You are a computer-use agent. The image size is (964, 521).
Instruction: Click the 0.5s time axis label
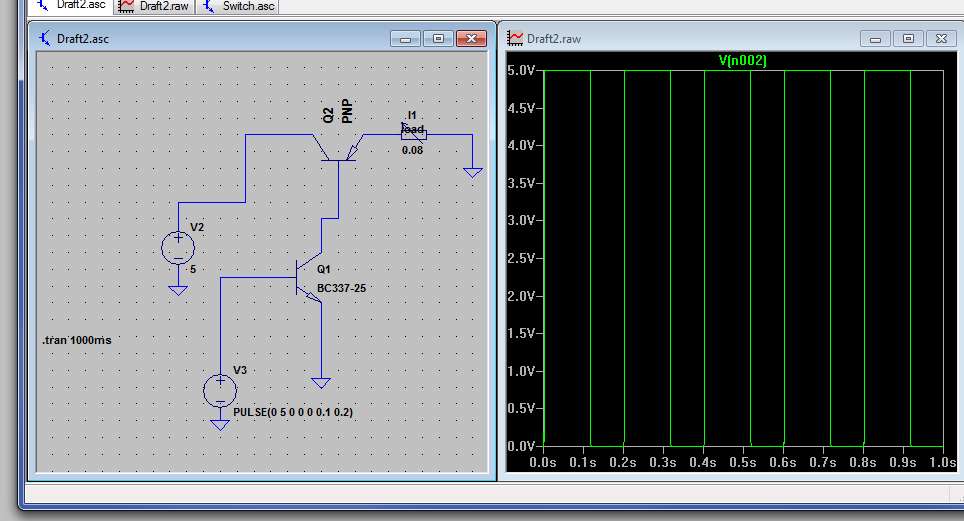[743, 463]
